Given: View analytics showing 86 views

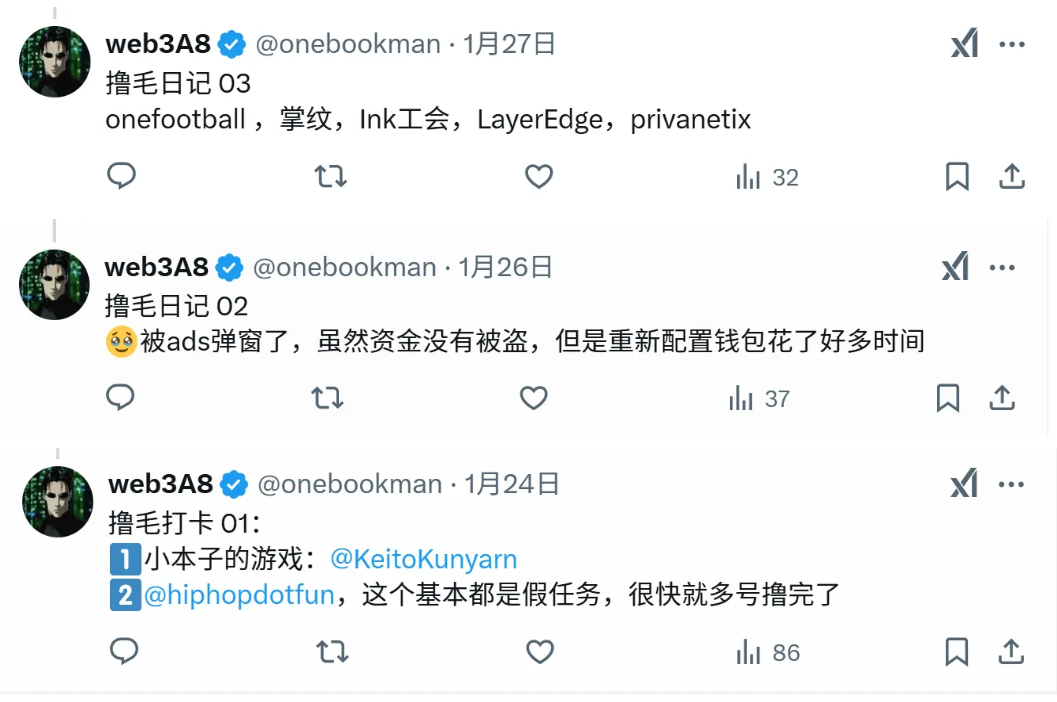Looking at the screenshot, I should (x=768, y=653).
